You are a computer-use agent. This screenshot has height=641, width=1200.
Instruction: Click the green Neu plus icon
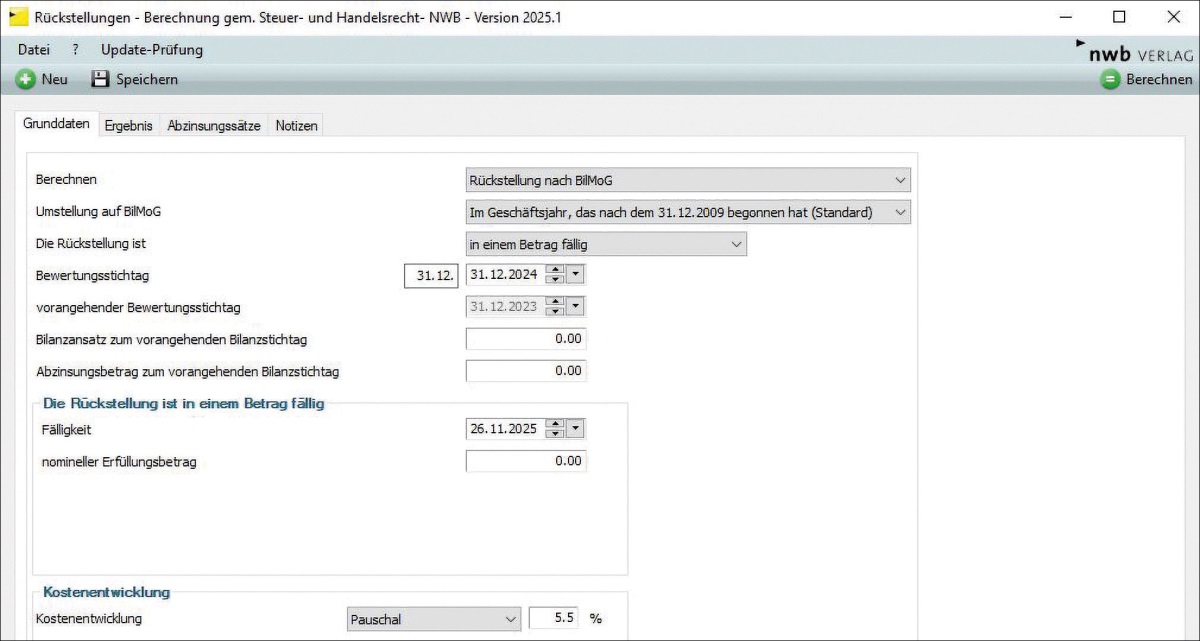click(25, 80)
